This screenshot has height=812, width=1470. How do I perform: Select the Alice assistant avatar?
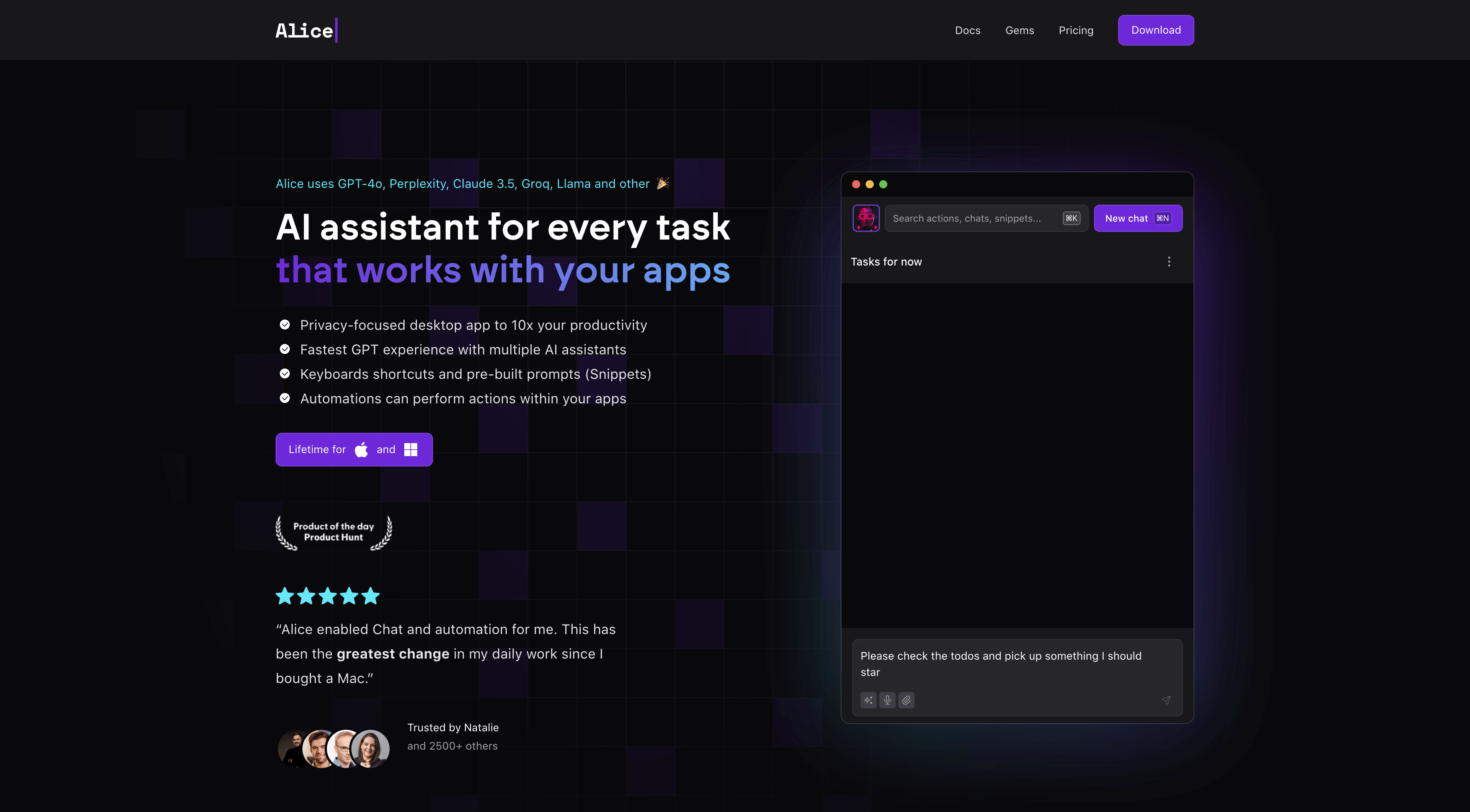click(866, 218)
